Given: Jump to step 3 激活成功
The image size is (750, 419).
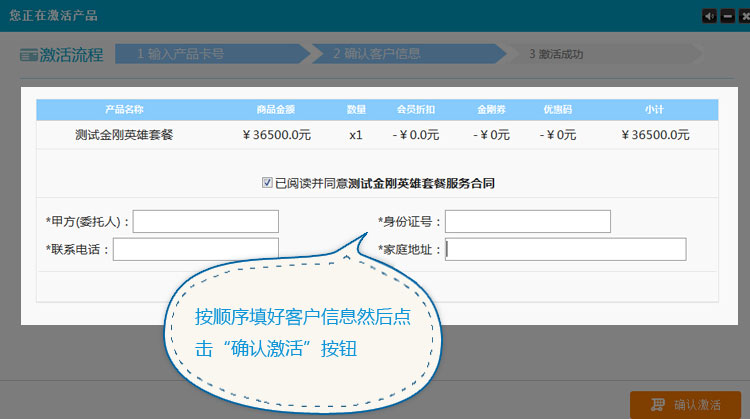Looking at the screenshot, I should coord(555,54).
